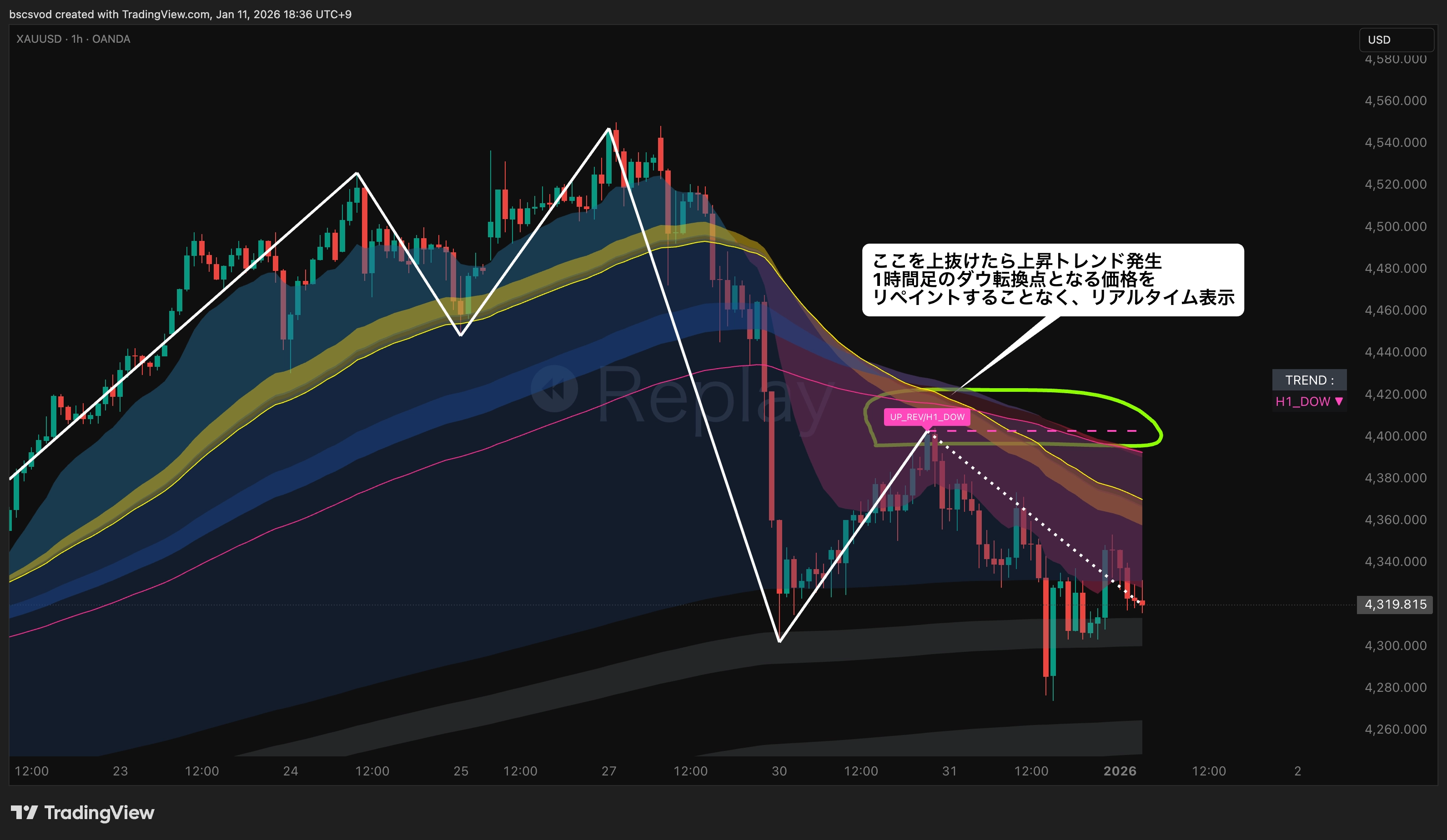The image size is (1447, 840).
Task: Click the XAUUSD 1h OANDA symbol label
Action: click(x=73, y=39)
